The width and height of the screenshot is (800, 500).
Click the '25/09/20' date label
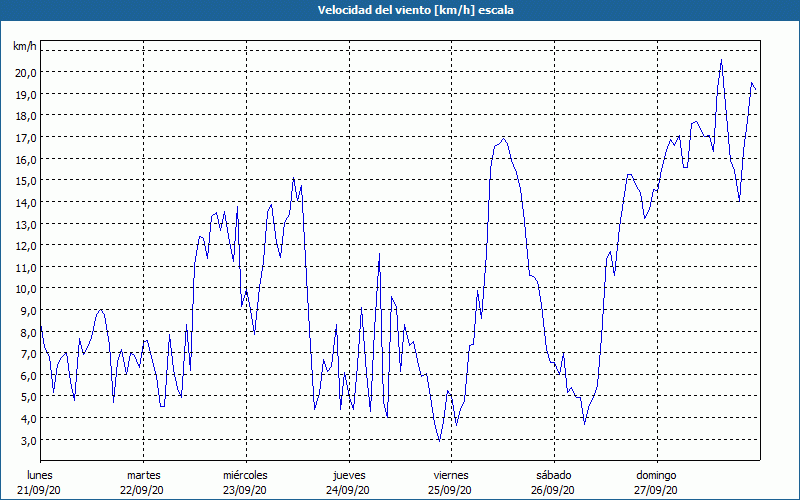click(450, 490)
